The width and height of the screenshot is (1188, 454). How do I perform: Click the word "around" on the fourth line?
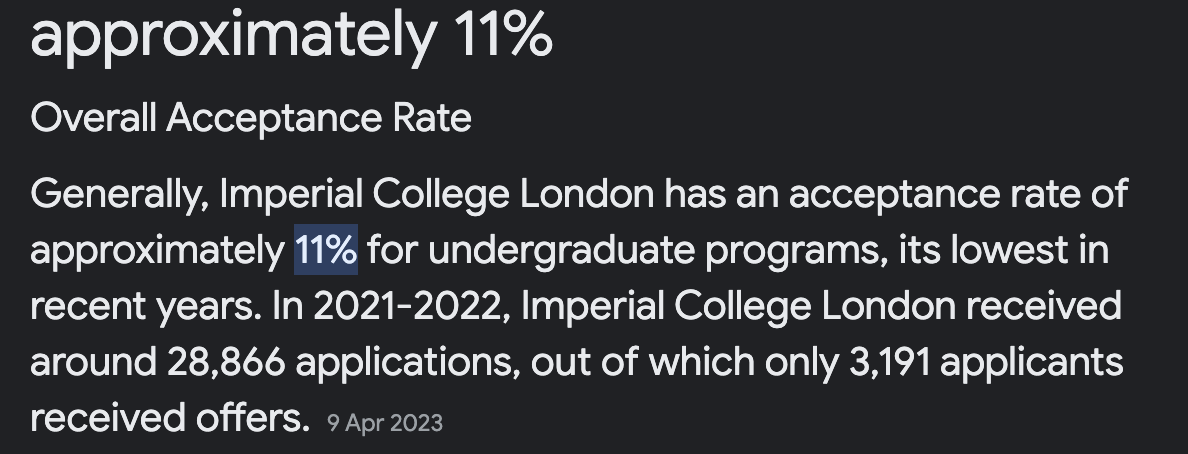click(x=88, y=362)
